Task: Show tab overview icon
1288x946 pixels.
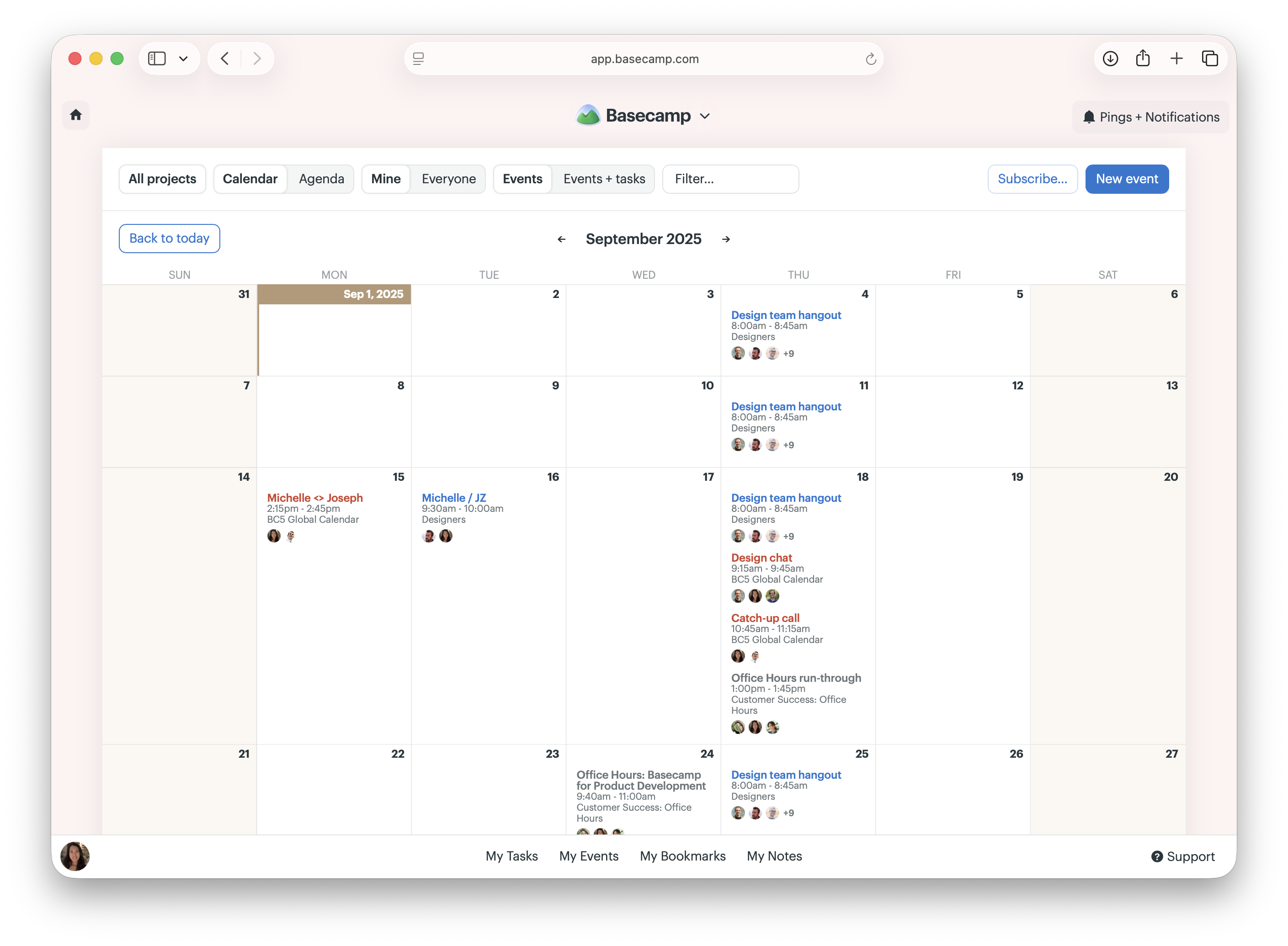Action: 1209,58
